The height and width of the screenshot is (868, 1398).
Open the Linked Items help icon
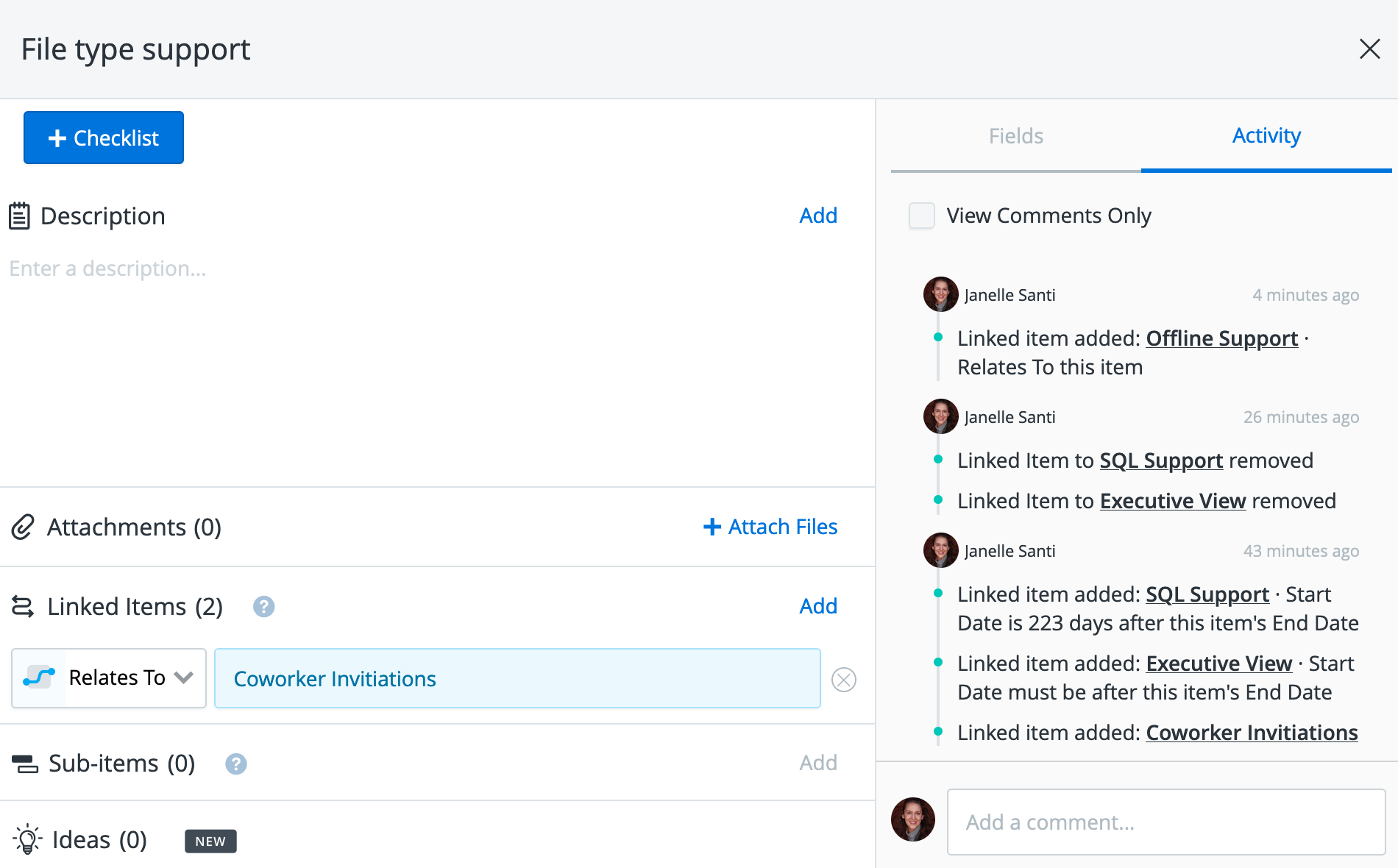point(263,607)
